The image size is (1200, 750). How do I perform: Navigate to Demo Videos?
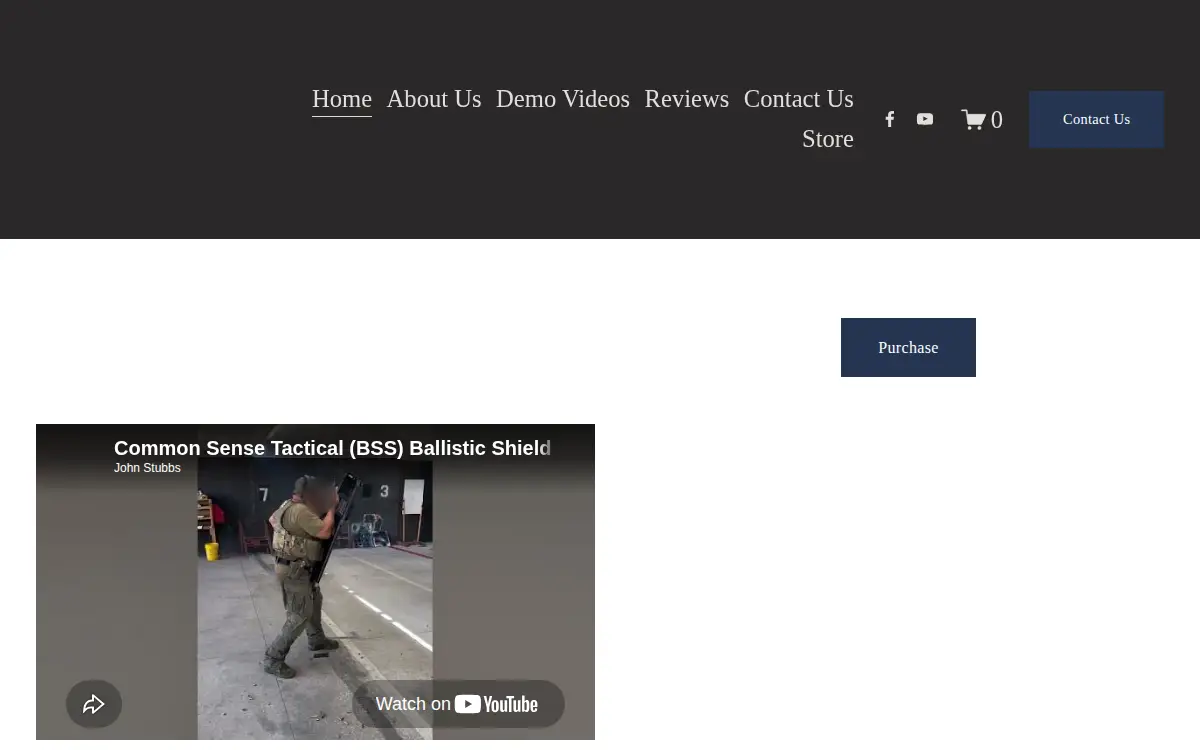pyautogui.click(x=563, y=99)
